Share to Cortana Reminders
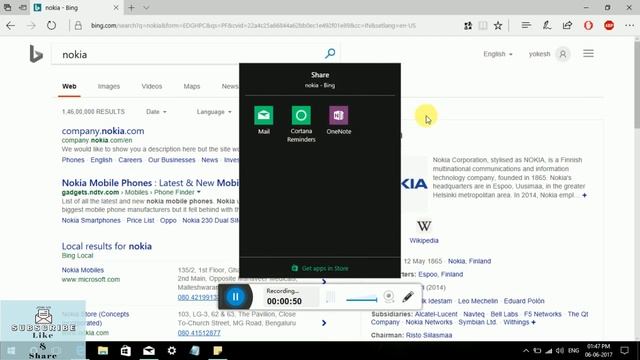 [x=301, y=124]
